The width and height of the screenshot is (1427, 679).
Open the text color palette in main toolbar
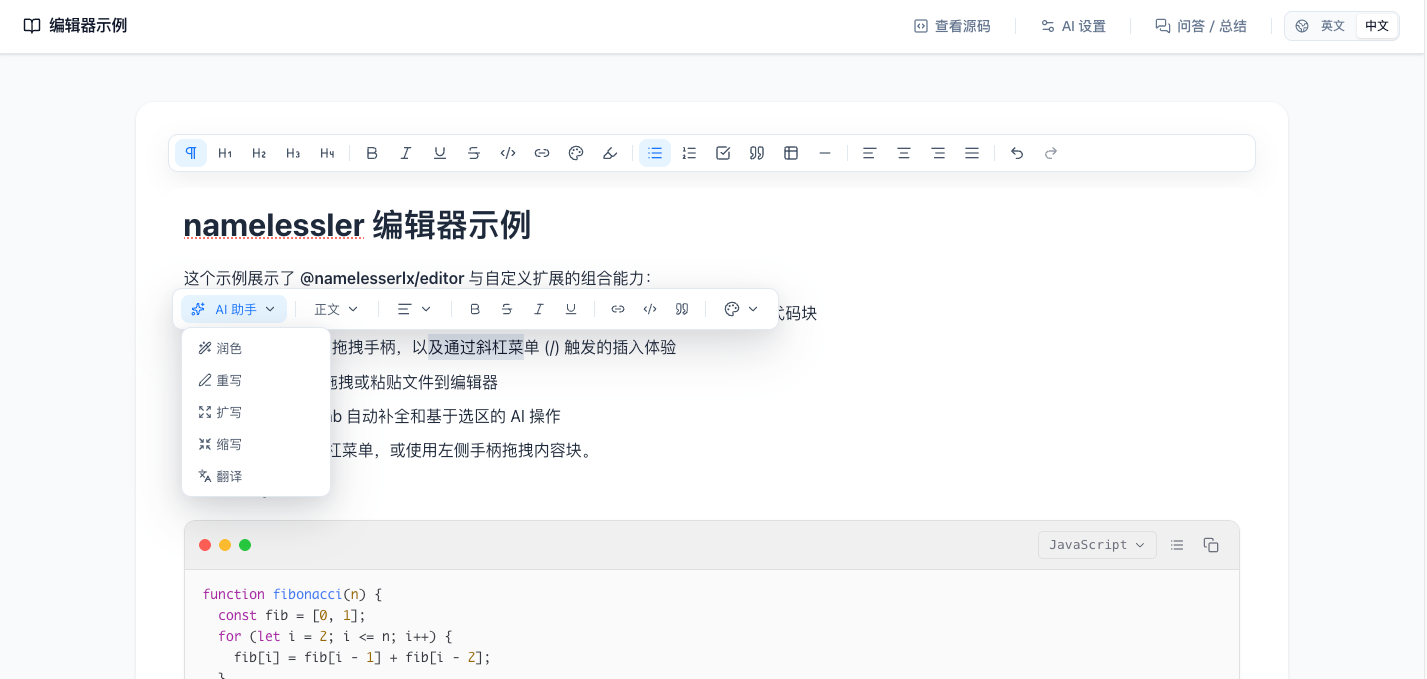click(576, 153)
